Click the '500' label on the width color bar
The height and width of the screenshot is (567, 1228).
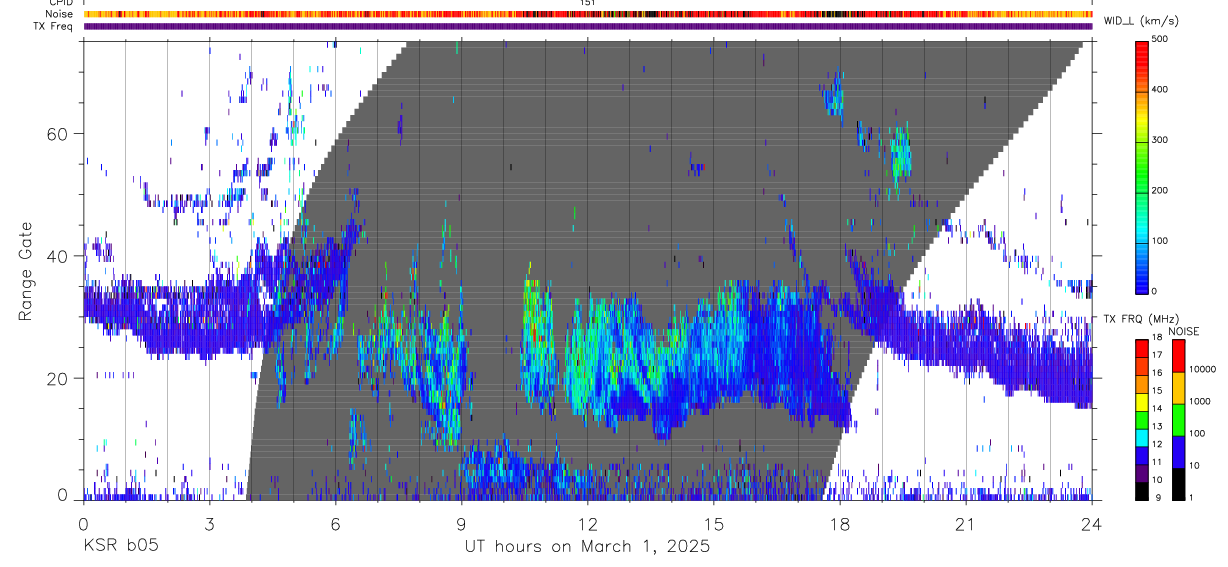coord(1161,39)
